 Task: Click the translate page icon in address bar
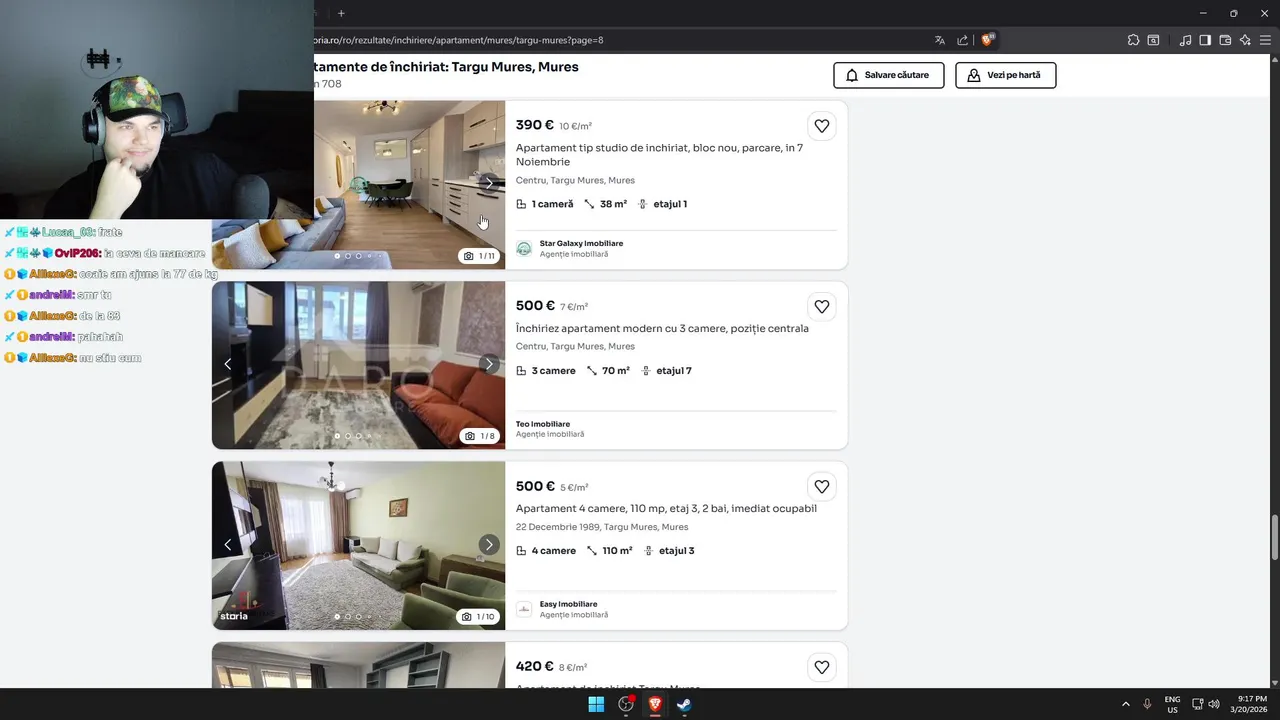(940, 40)
